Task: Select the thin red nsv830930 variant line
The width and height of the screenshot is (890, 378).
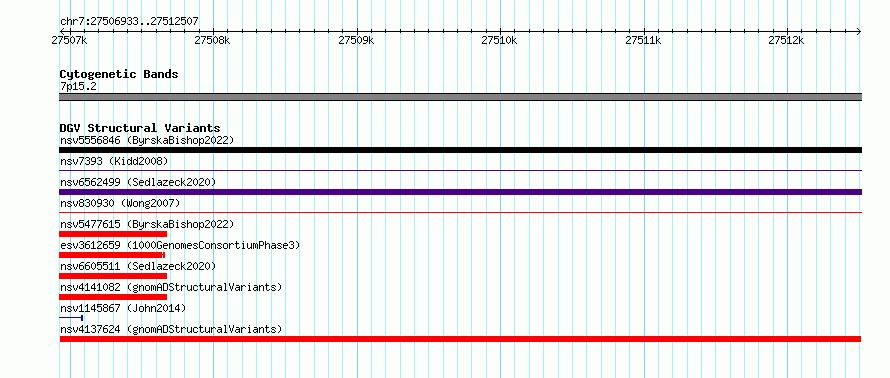Action: point(460,212)
